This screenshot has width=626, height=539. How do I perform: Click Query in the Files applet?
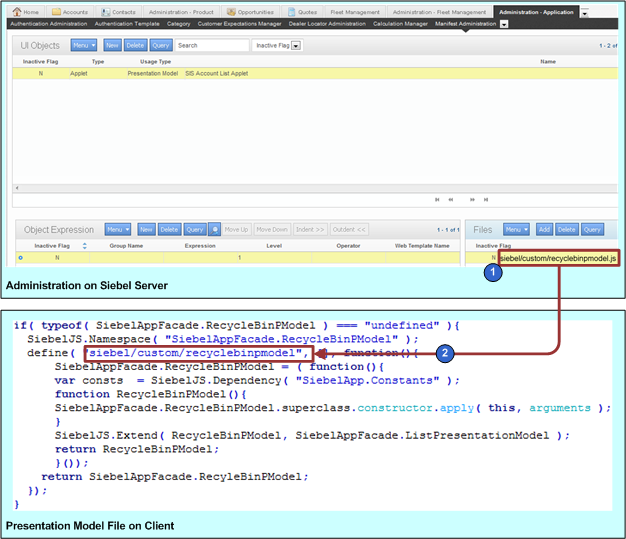592,230
